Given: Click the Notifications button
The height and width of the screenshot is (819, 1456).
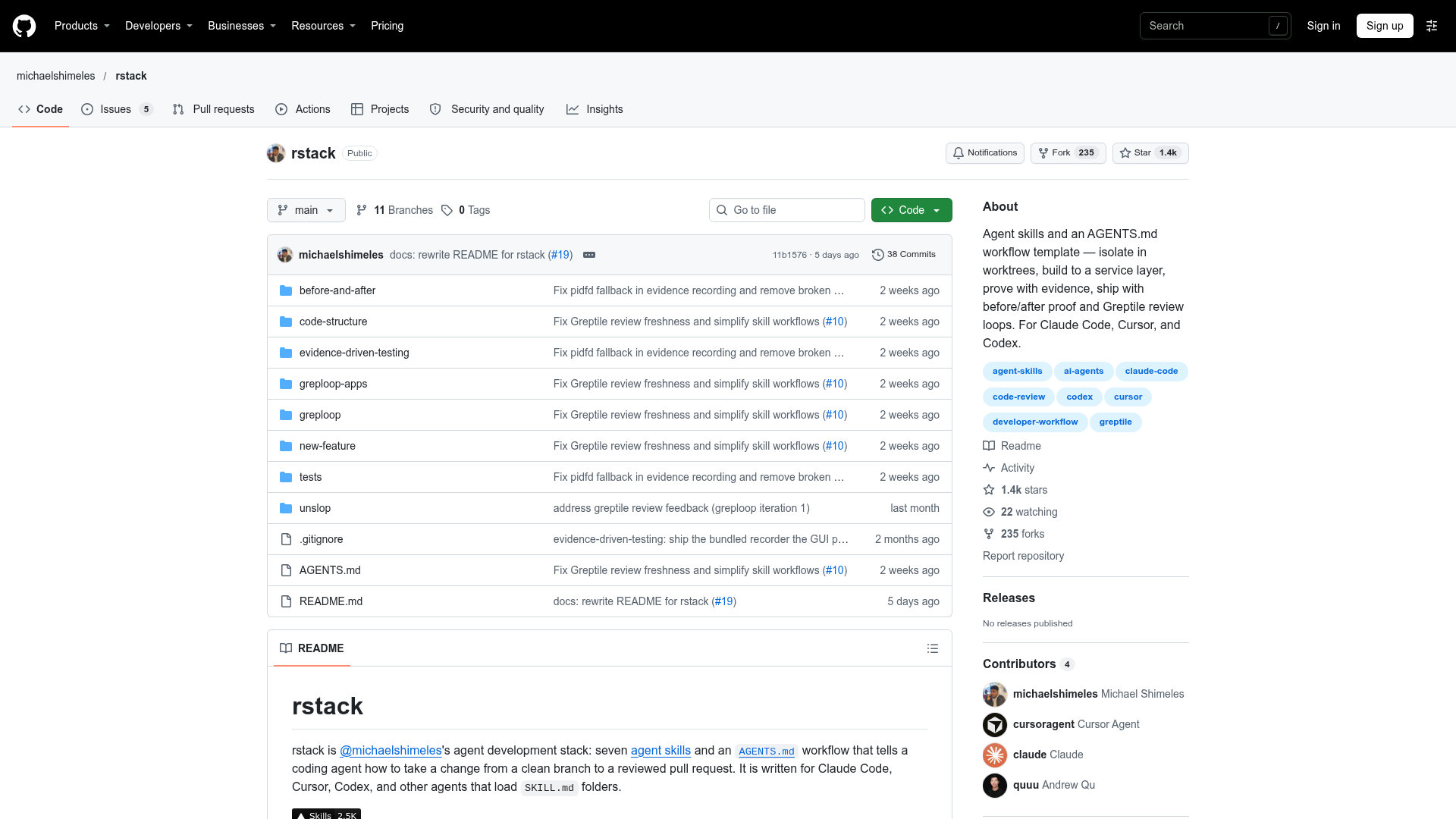Looking at the screenshot, I should tap(984, 153).
